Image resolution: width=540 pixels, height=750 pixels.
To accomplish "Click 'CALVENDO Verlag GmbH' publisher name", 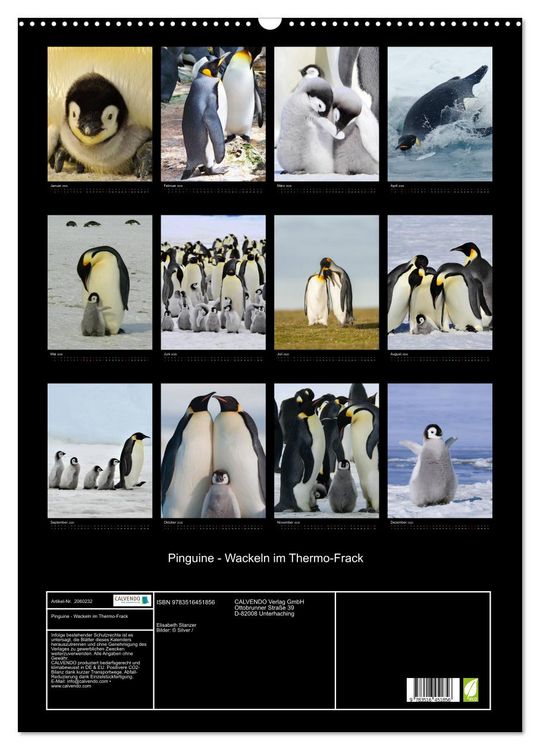I will tap(269, 602).
